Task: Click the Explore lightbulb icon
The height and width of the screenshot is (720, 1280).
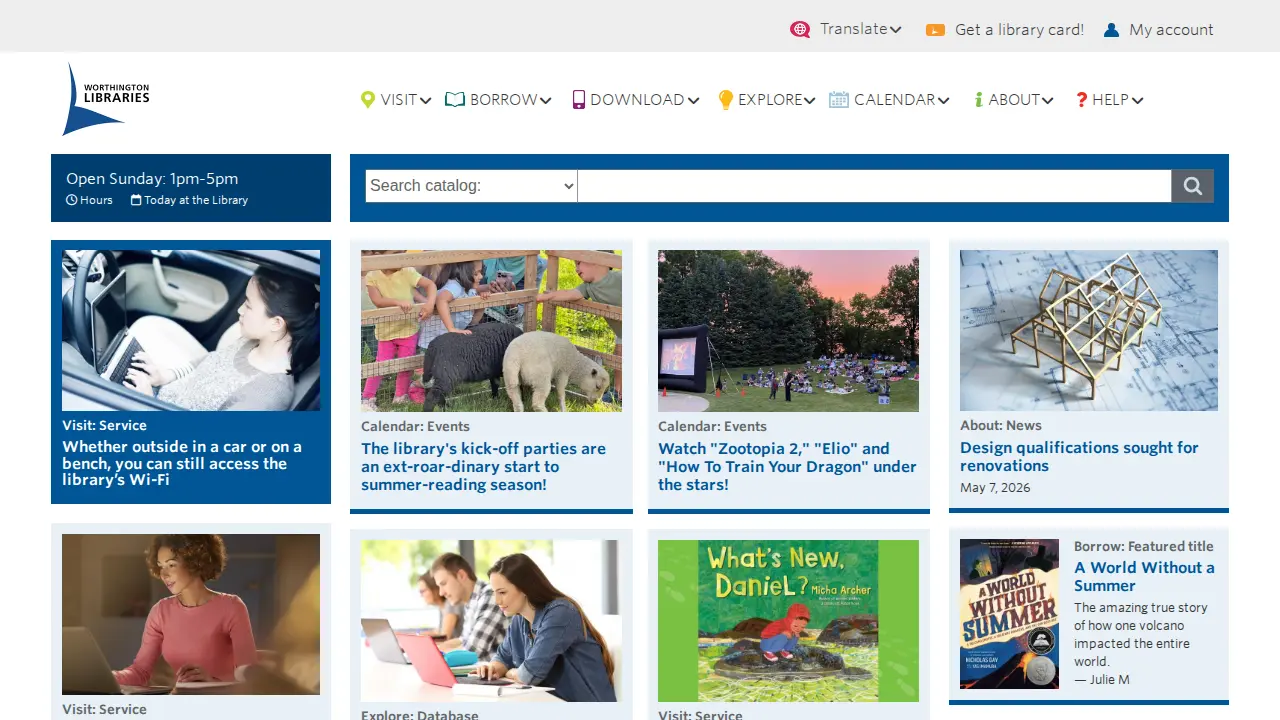Action: tap(726, 100)
